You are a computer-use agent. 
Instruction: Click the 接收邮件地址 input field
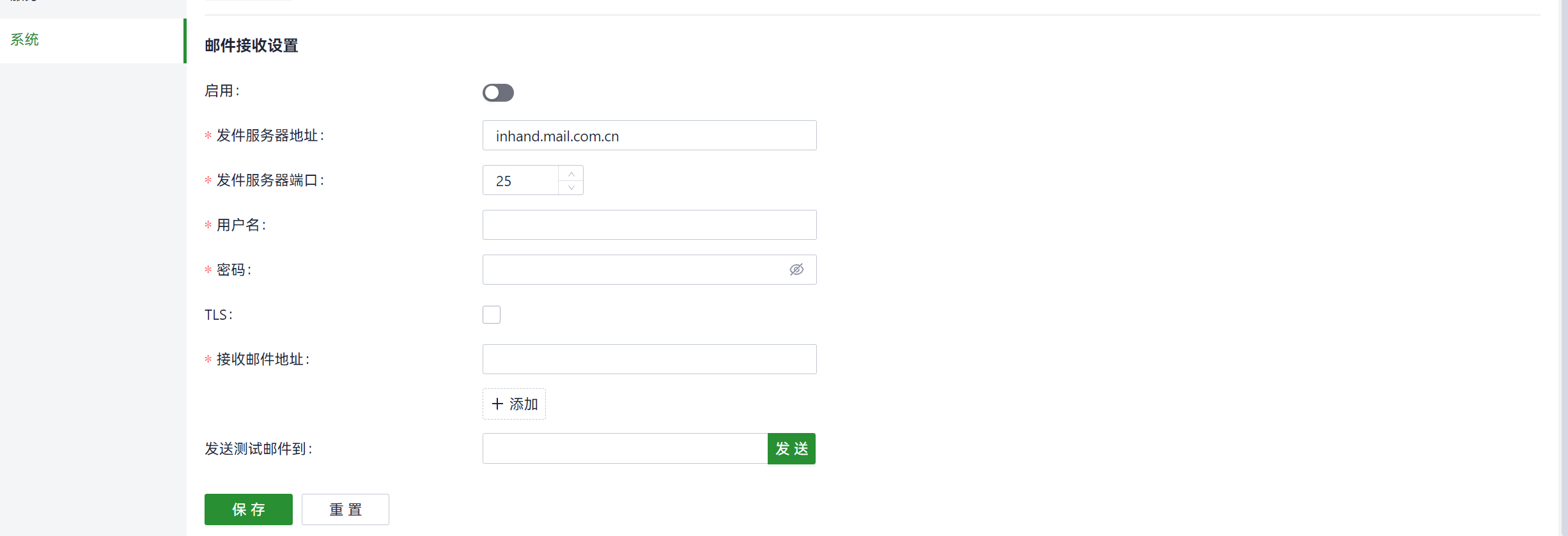point(649,359)
